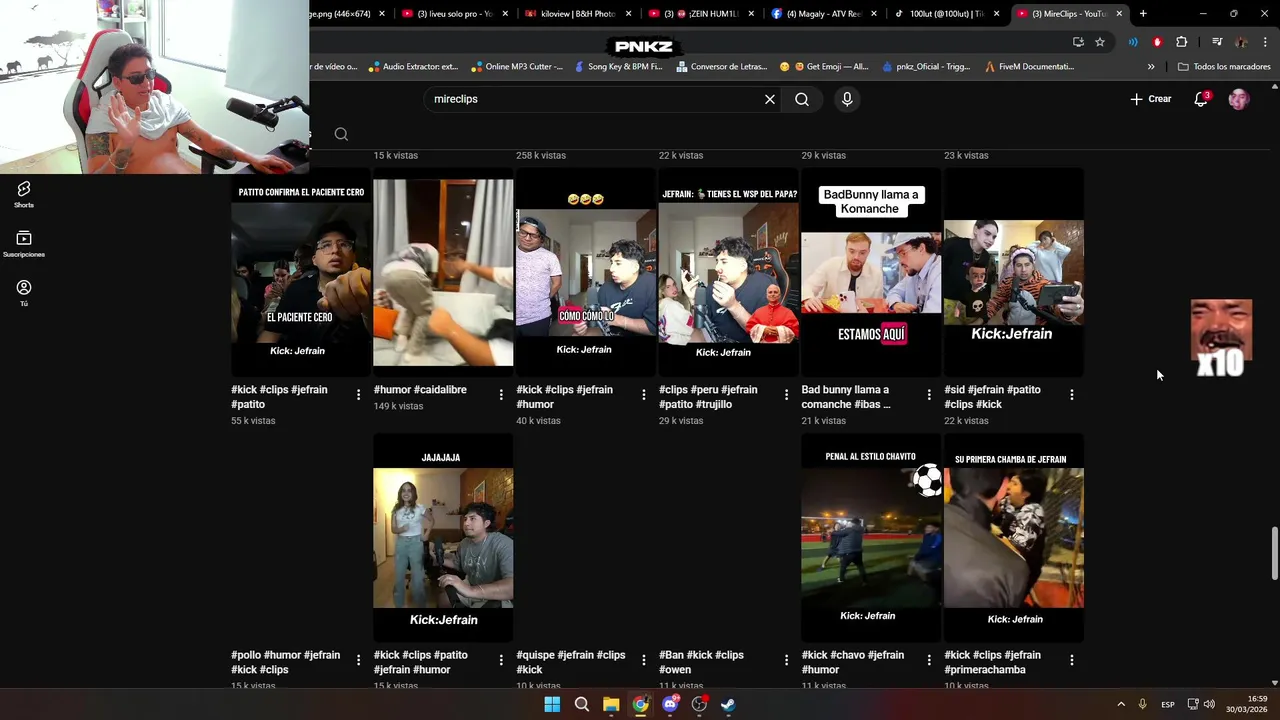Click the YouTube search magnifier button
The height and width of the screenshot is (720, 1280).
(x=802, y=99)
